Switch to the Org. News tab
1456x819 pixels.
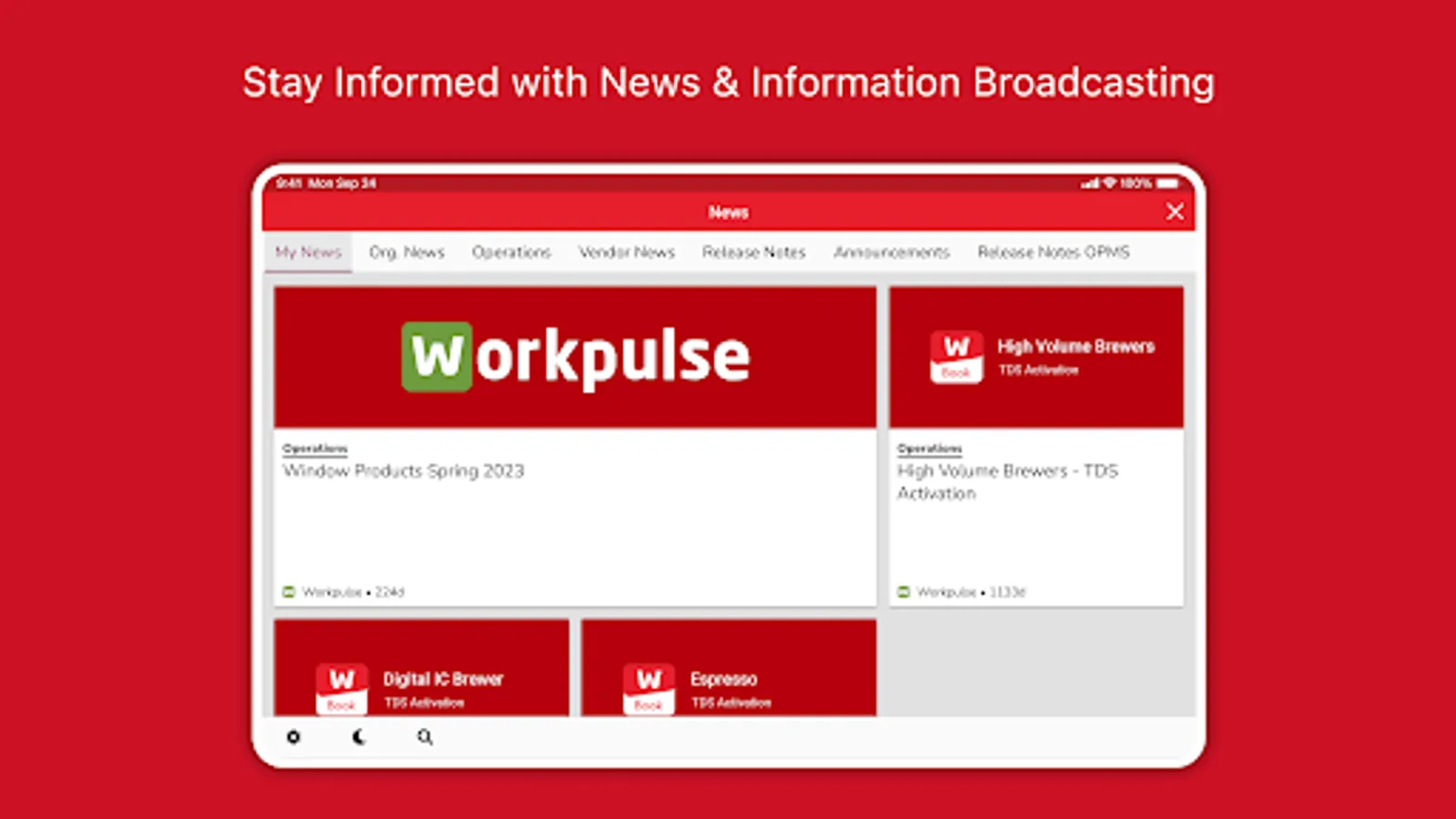click(407, 252)
